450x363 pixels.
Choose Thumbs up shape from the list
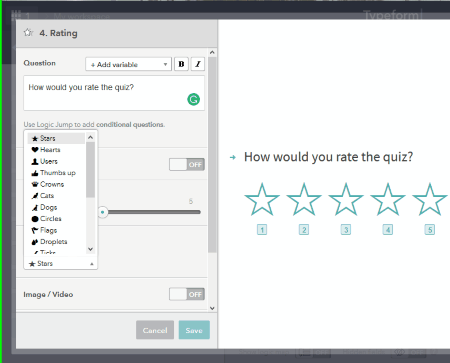click(x=56, y=173)
